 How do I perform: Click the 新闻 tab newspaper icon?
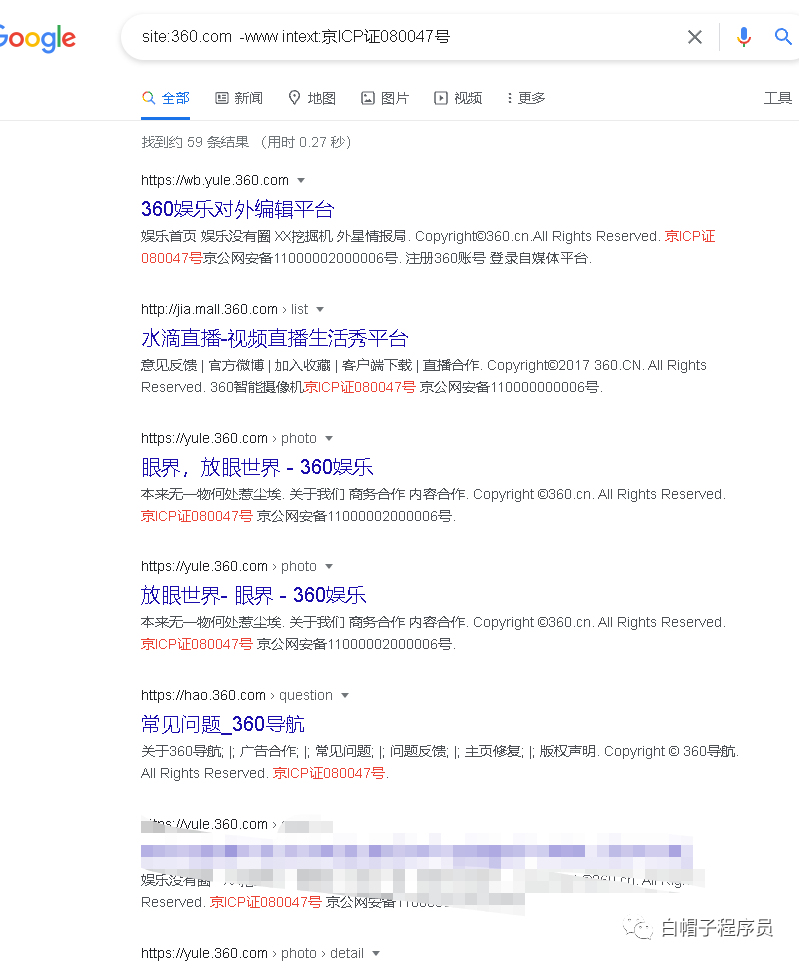[222, 98]
